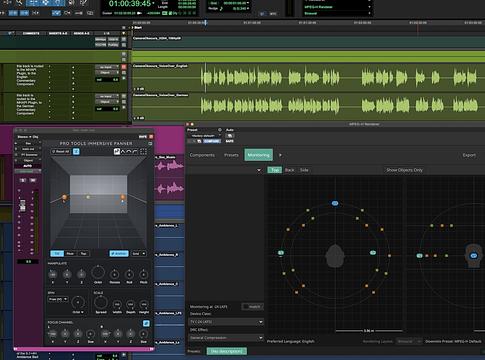Click the Height knob under Scale
The width and height of the screenshot is (485, 360).
[144, 304]
